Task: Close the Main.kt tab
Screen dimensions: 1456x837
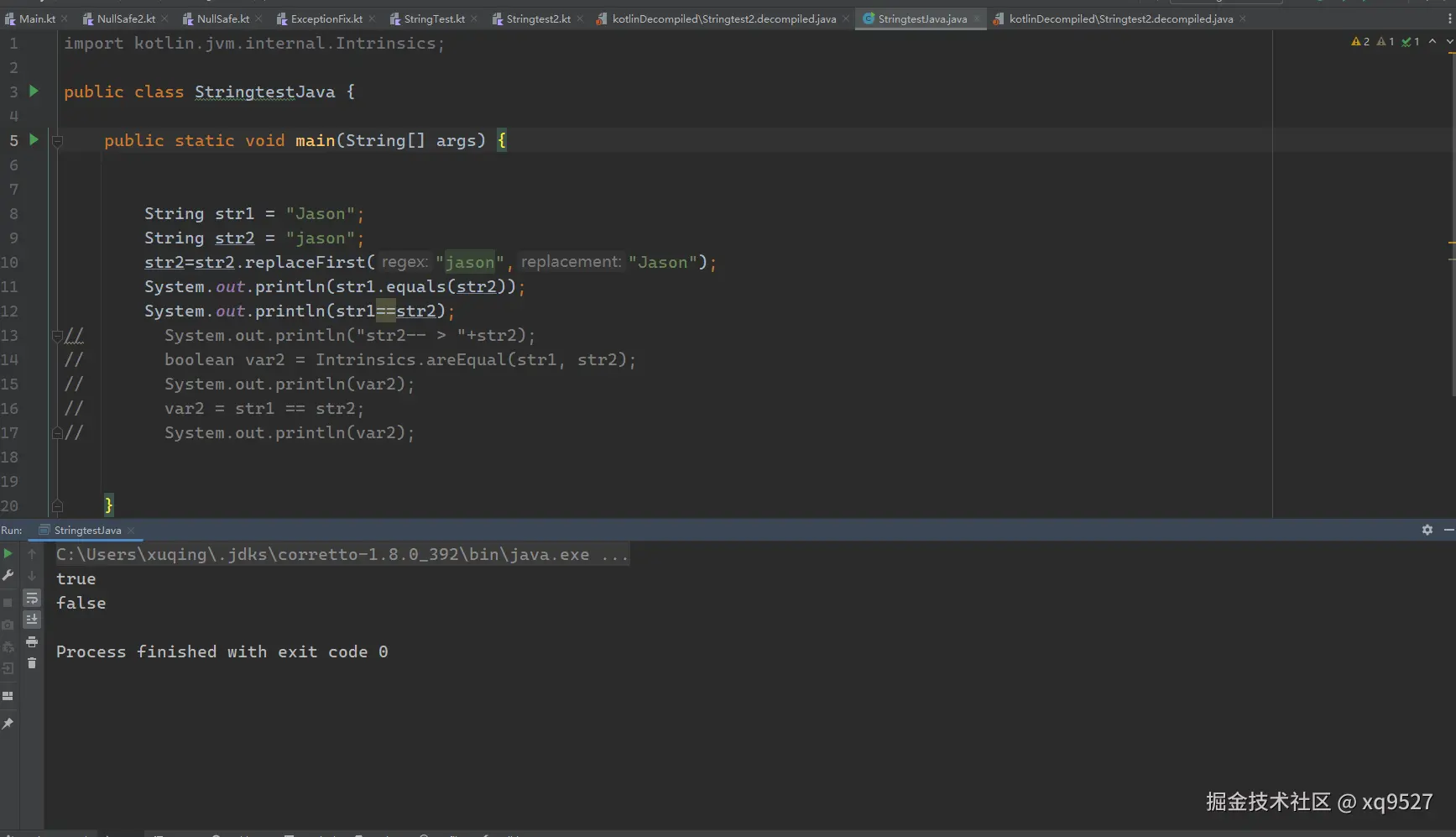Action: point(65,18)
